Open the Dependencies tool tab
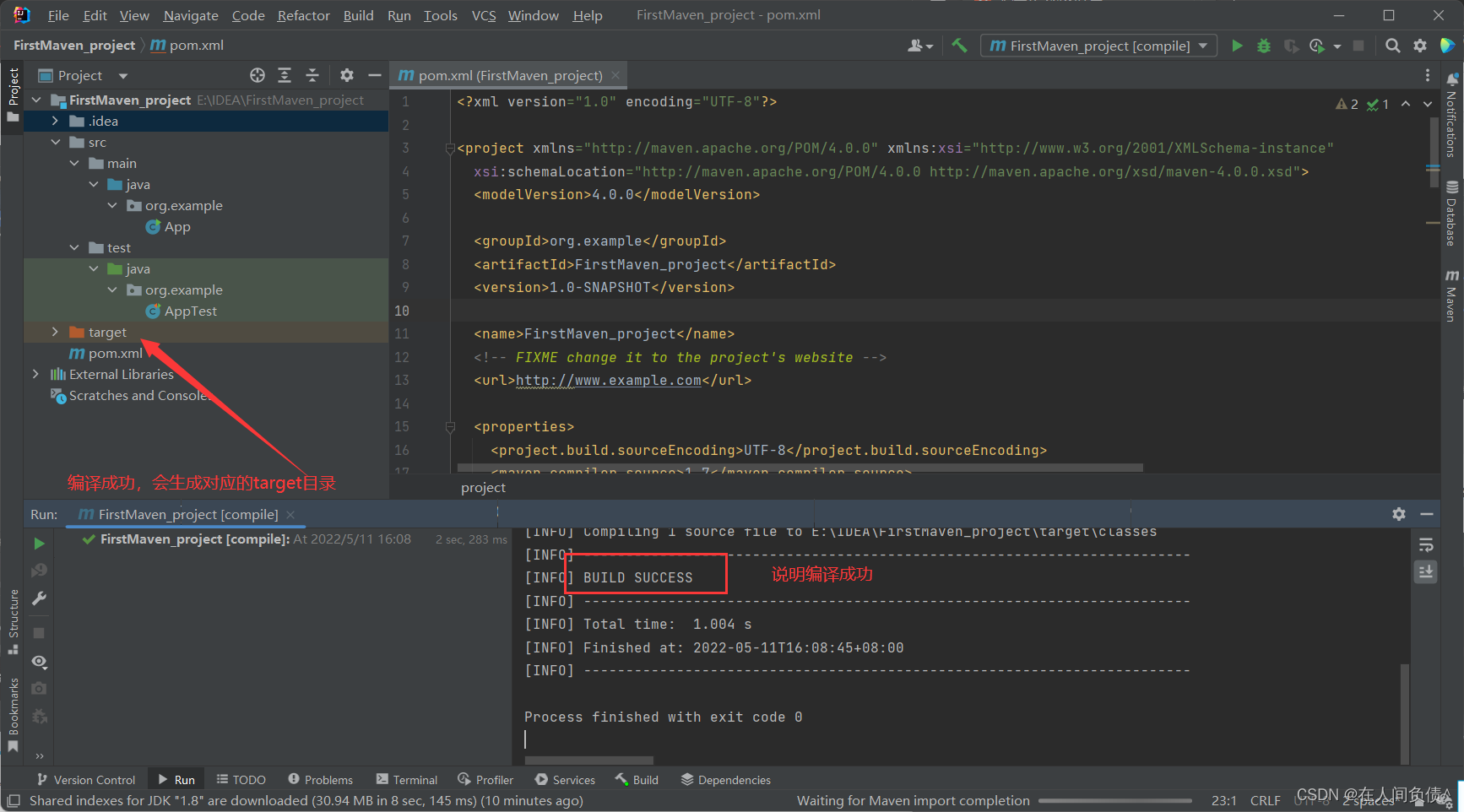 coord(726,780)
